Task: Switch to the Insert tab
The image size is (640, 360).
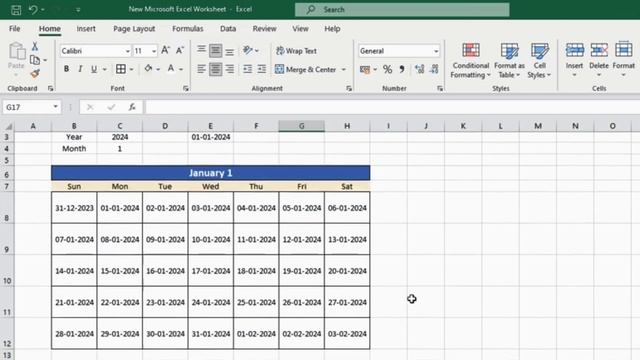Action: [86, 29]
